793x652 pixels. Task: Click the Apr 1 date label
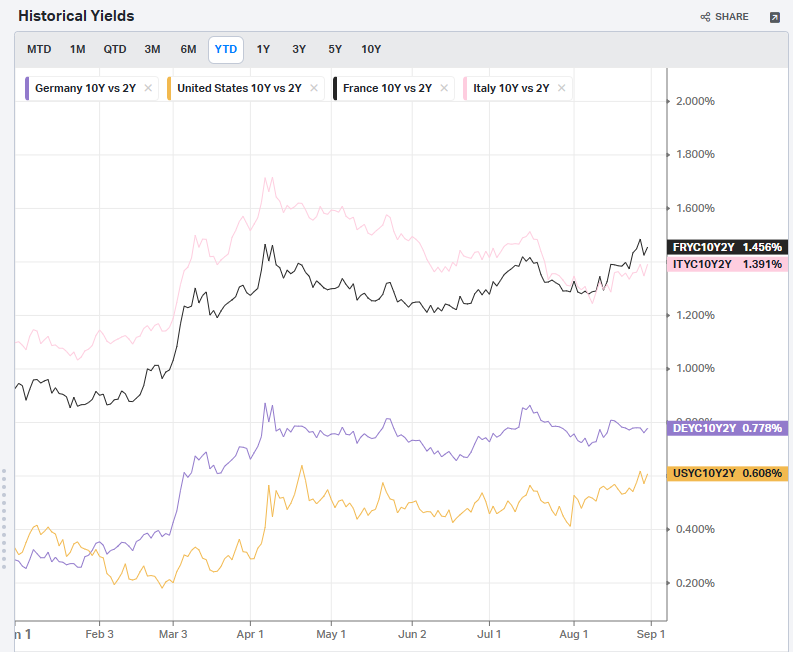coord(250,634)
